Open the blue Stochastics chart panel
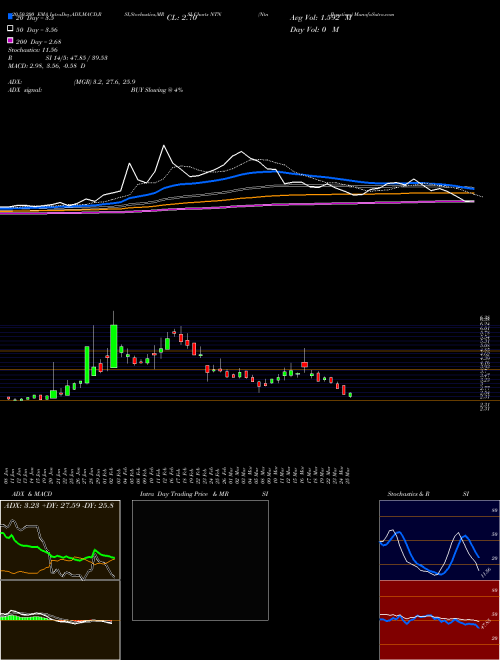This screenshot has width=500, height=660. [439, 540]
